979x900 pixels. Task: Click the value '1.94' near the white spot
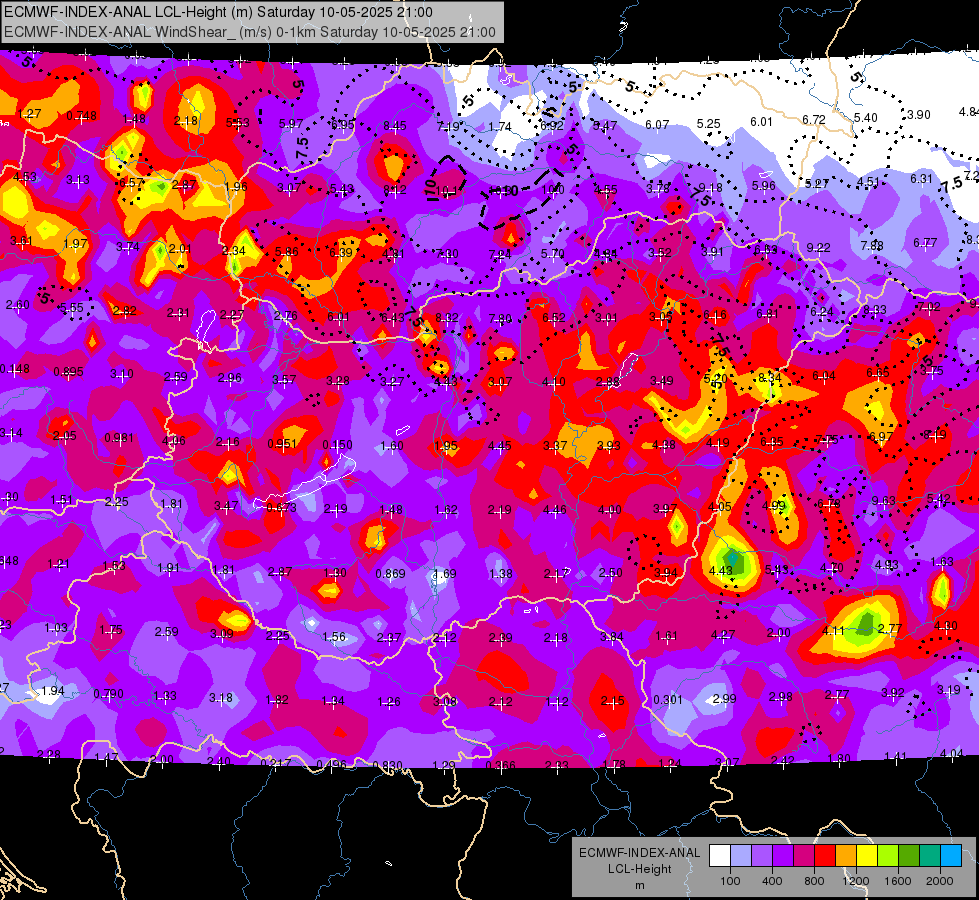coord(52,691)
